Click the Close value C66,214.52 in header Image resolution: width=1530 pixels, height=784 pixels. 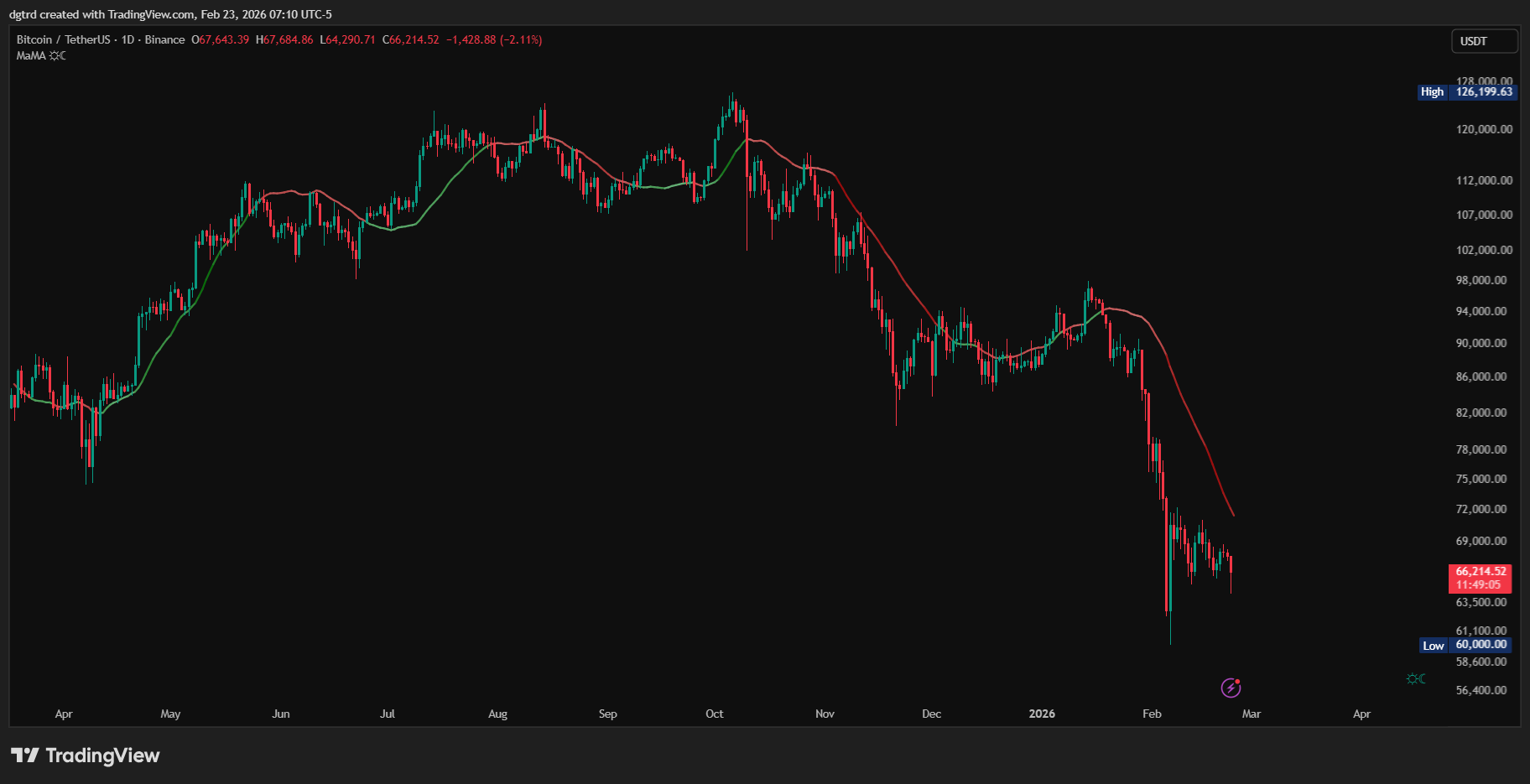click(411, 39)
